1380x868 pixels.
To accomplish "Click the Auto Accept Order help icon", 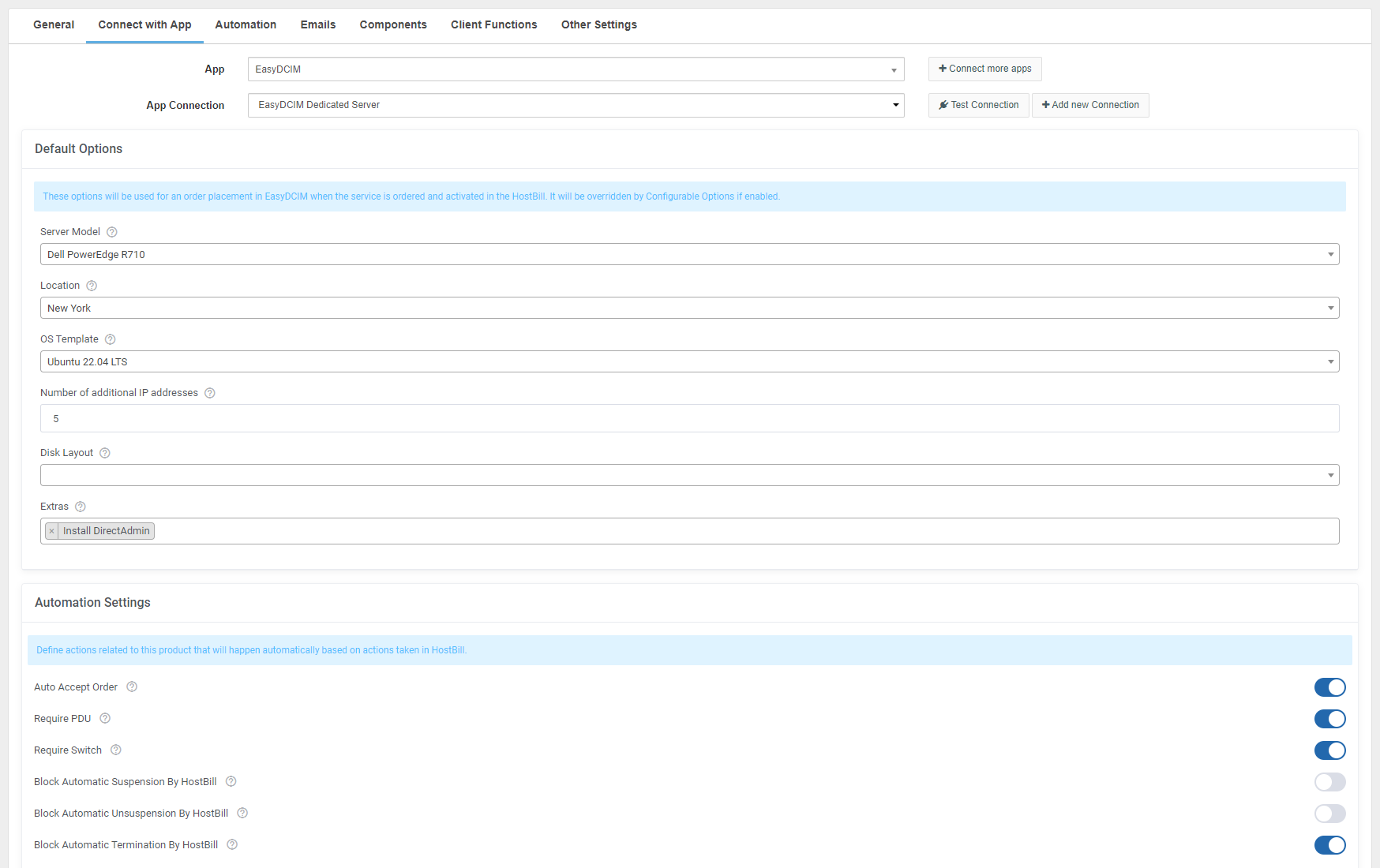I will [131, 687].
